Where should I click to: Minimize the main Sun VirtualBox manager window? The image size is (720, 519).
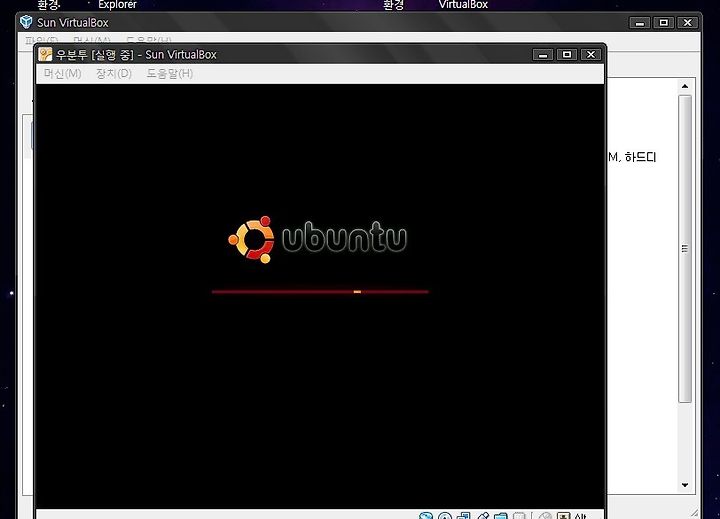pyautogui.click(x=640, y=23)
